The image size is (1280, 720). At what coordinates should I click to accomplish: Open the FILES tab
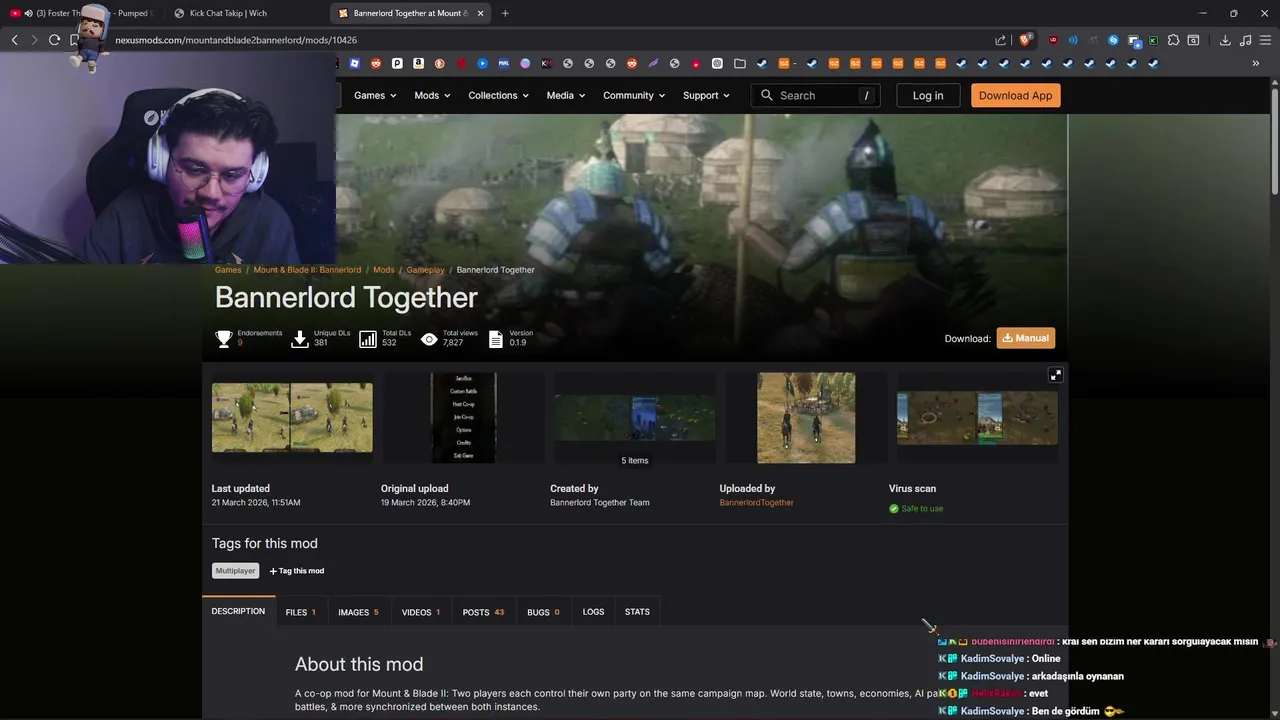pyautogui.click(x=300, y=612)
